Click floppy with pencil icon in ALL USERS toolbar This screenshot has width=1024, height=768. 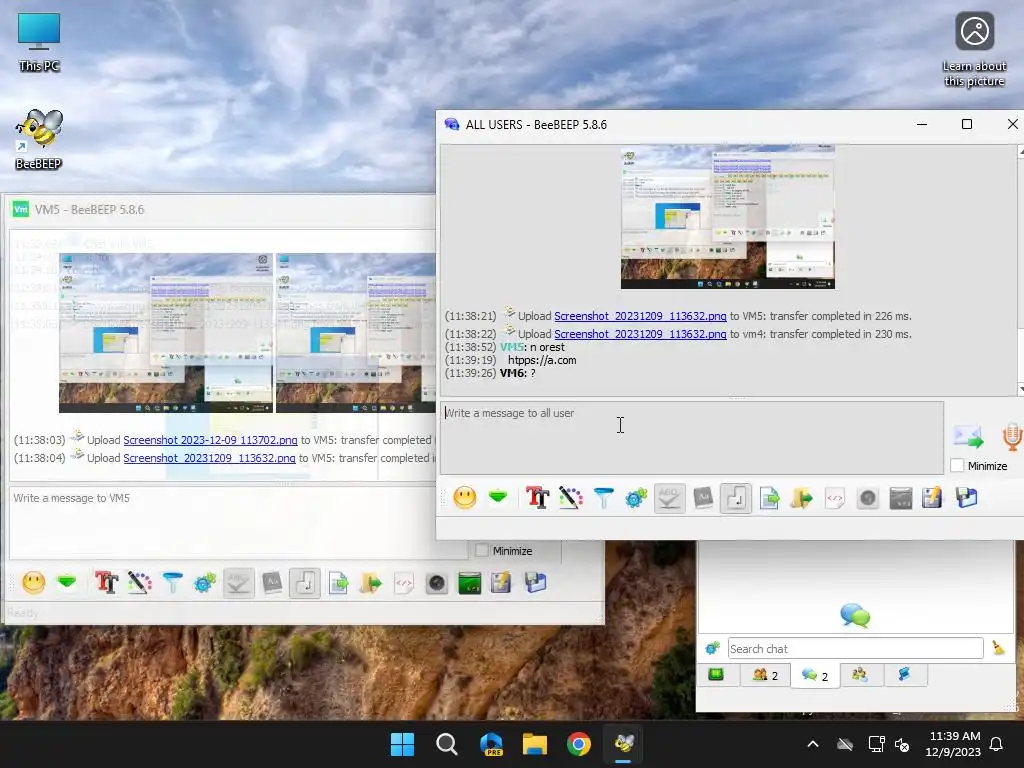coord(933,498)
